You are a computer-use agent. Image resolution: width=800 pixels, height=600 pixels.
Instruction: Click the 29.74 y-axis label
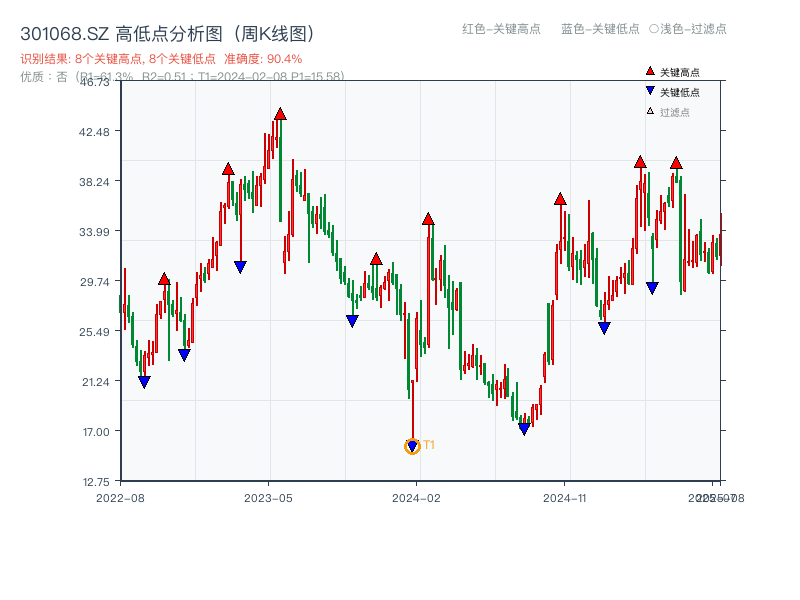94,282
